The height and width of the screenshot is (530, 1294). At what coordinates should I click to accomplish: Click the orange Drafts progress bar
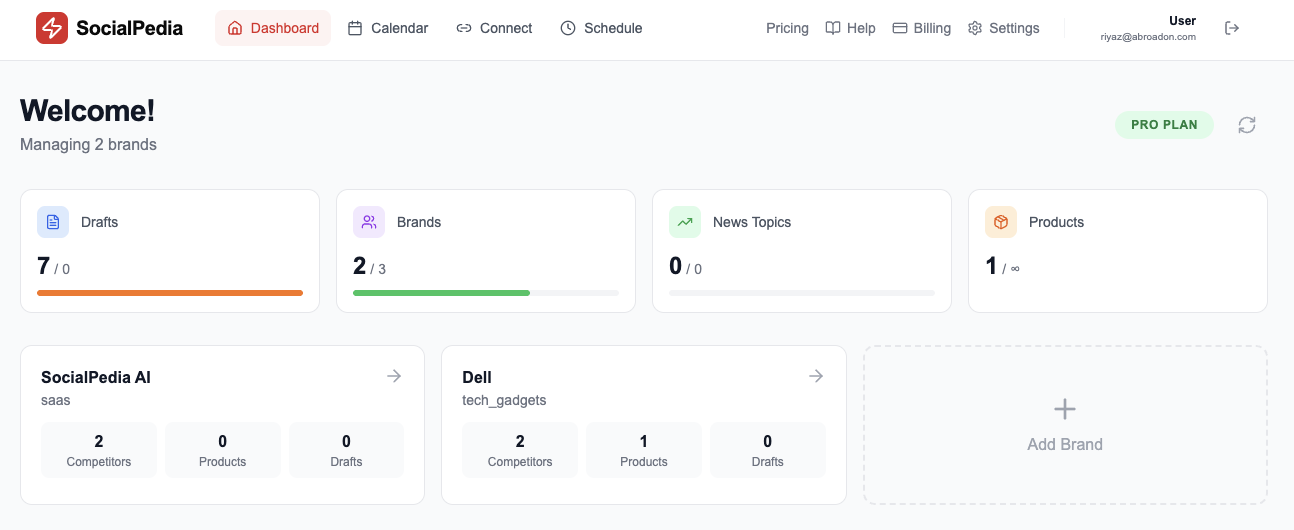click(x=170, y=293)
